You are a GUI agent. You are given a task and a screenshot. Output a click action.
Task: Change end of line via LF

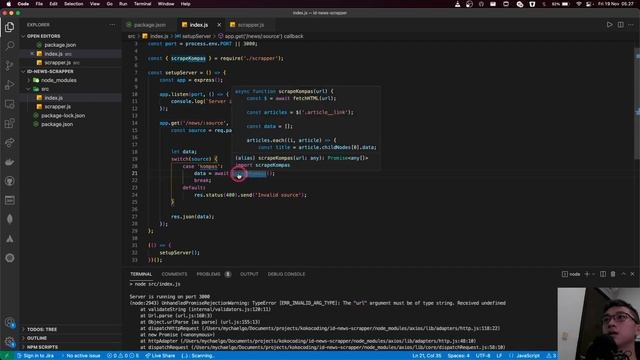499,356
